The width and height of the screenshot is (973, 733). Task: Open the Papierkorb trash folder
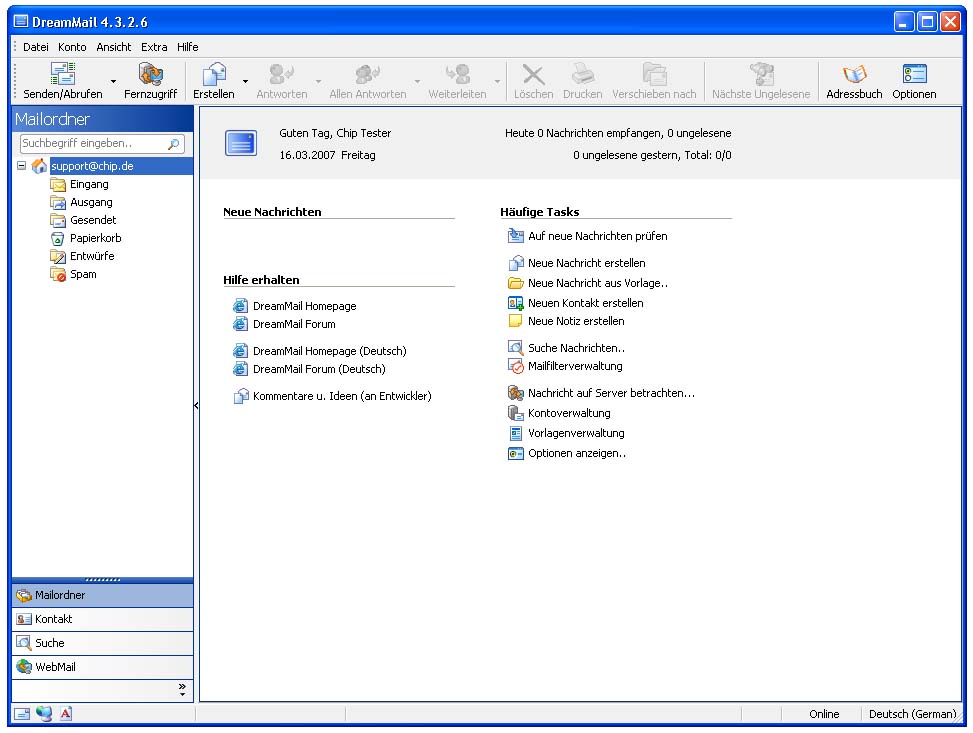tap(86, 238)
